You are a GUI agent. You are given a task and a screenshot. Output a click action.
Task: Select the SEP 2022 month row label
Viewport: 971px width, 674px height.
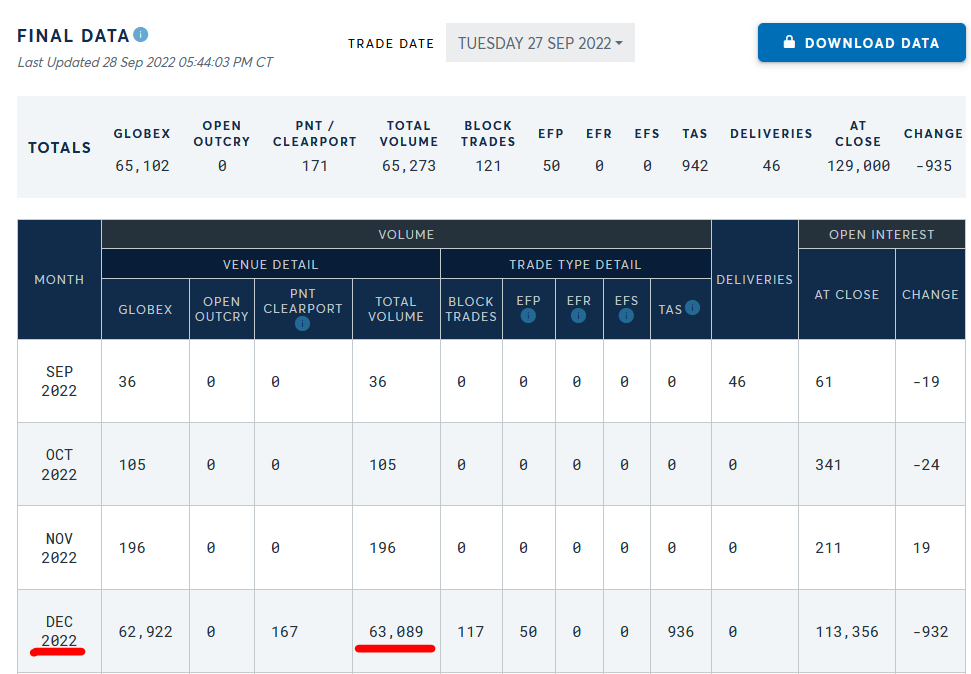pos(59,381)
